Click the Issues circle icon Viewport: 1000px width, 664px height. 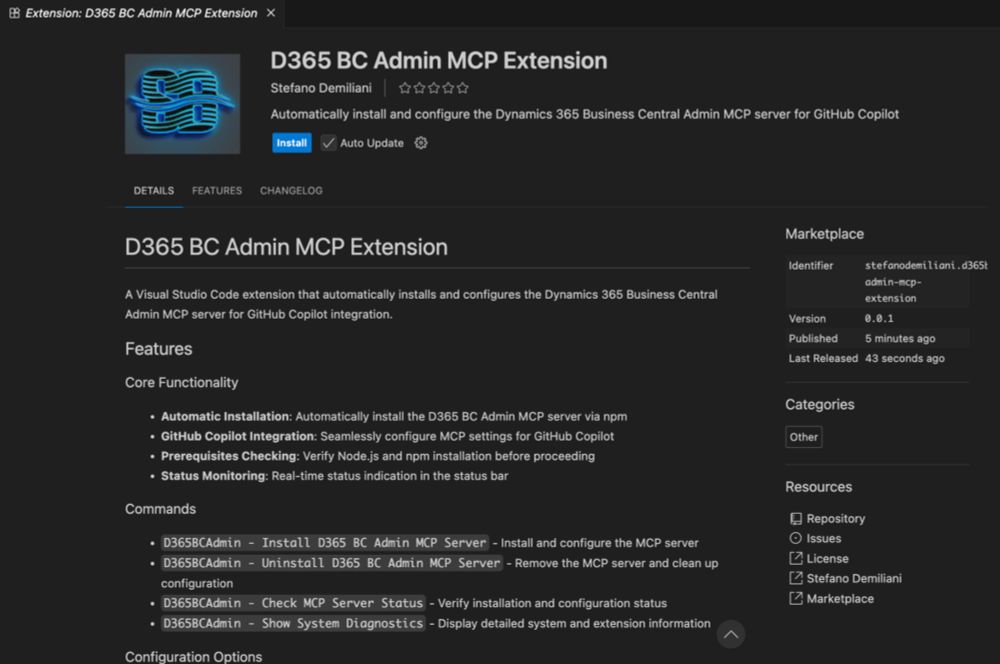795,538
